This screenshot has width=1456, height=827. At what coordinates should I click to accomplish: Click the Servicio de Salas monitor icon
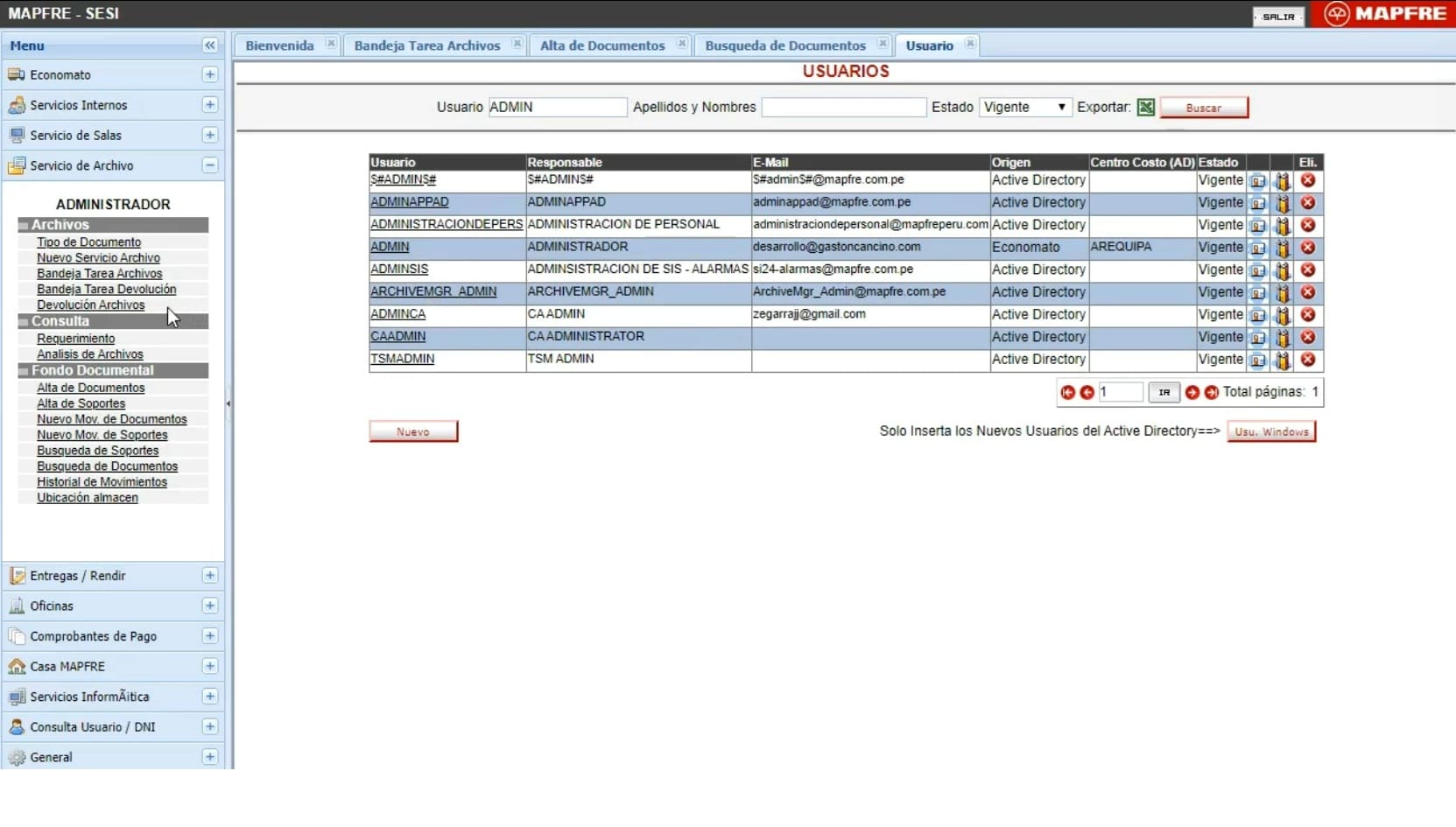[x=15, y=135]
